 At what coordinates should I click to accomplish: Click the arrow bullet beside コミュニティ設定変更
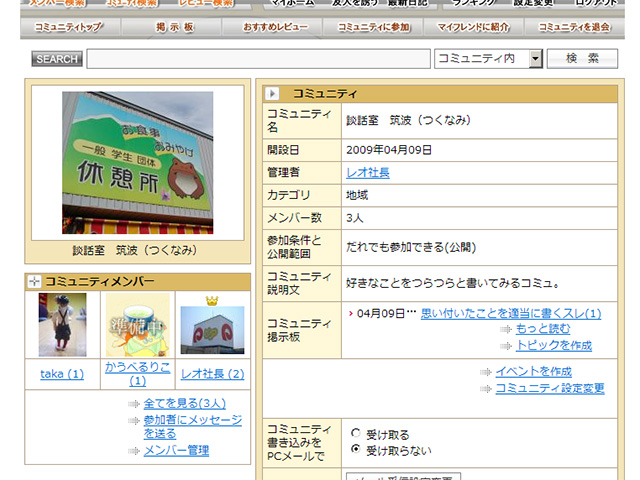486,389
